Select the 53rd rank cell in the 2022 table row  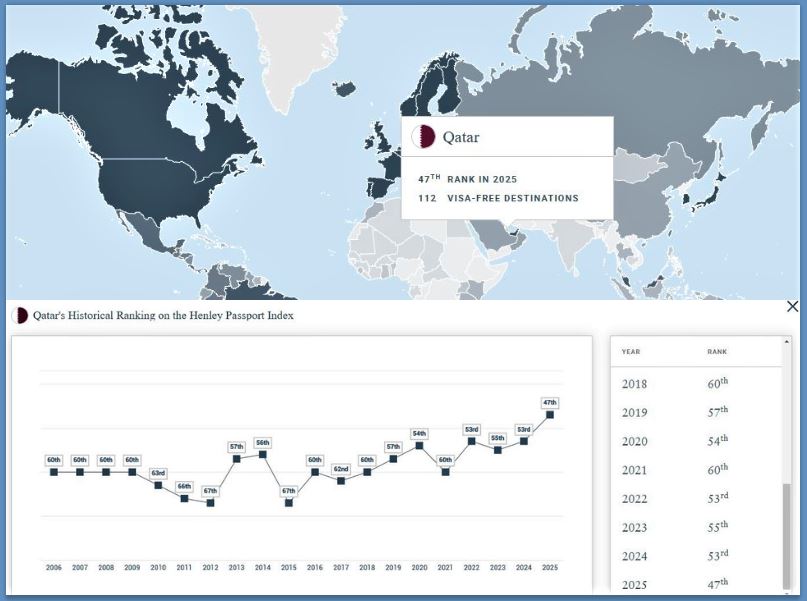point(717,498)
